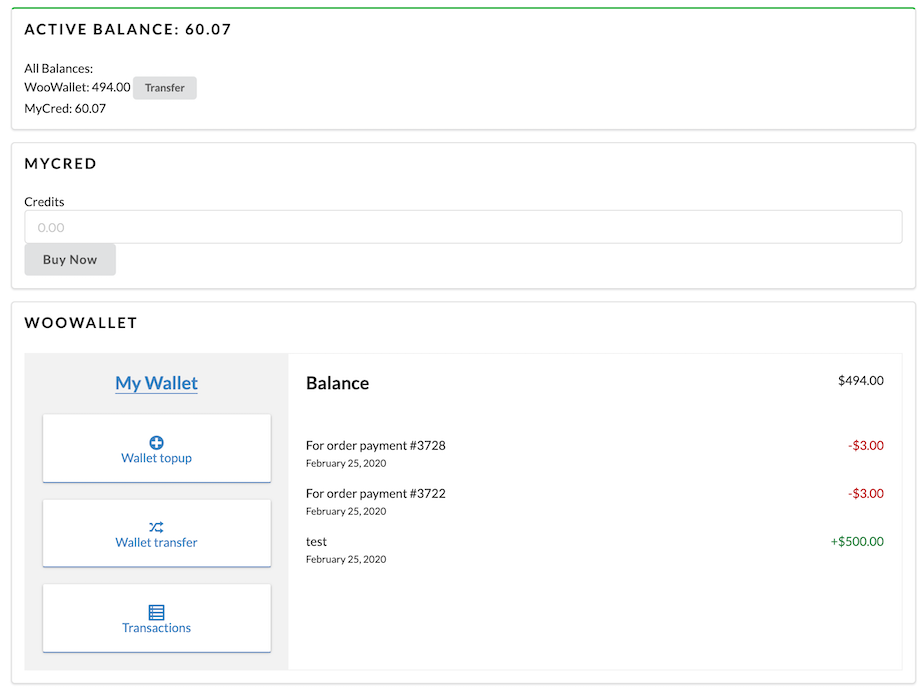
Task: Select the 'test' transaction entry
Action: click(x=316, y=542)
